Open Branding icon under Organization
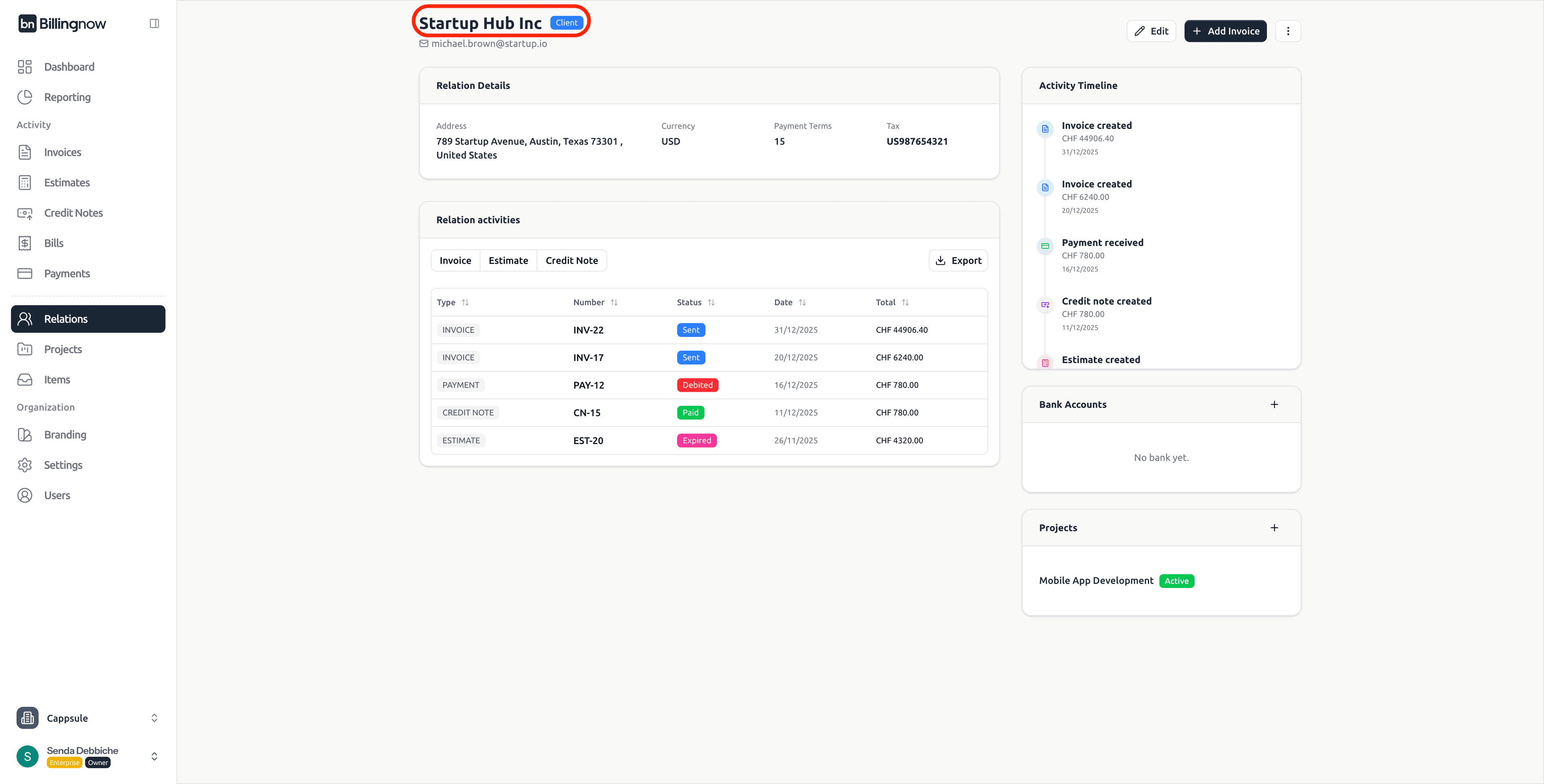This screenshot has height=784, width=1544. [x=25, y=435]
